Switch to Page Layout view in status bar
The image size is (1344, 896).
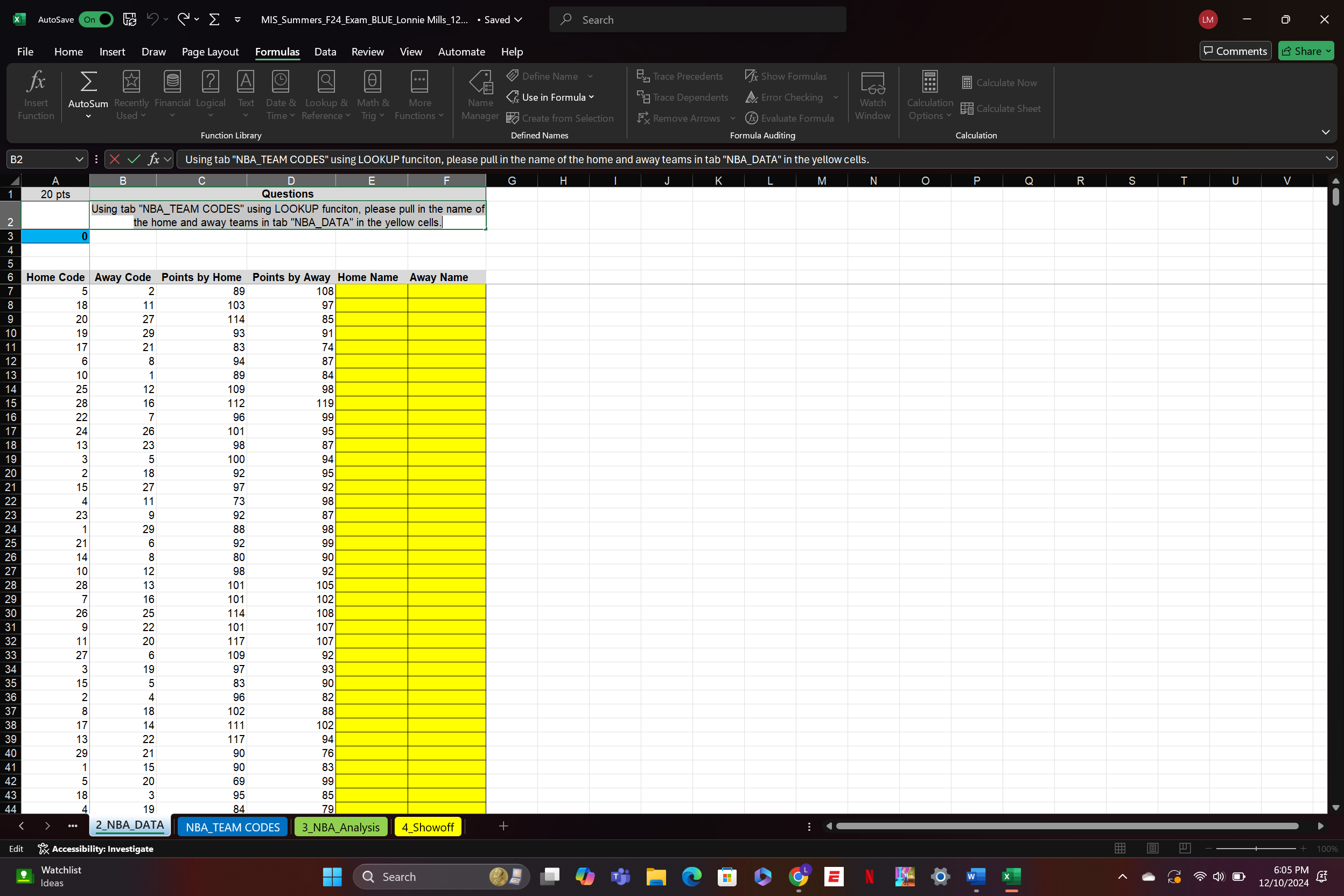pyautogui.click(x=1152, y=848)
